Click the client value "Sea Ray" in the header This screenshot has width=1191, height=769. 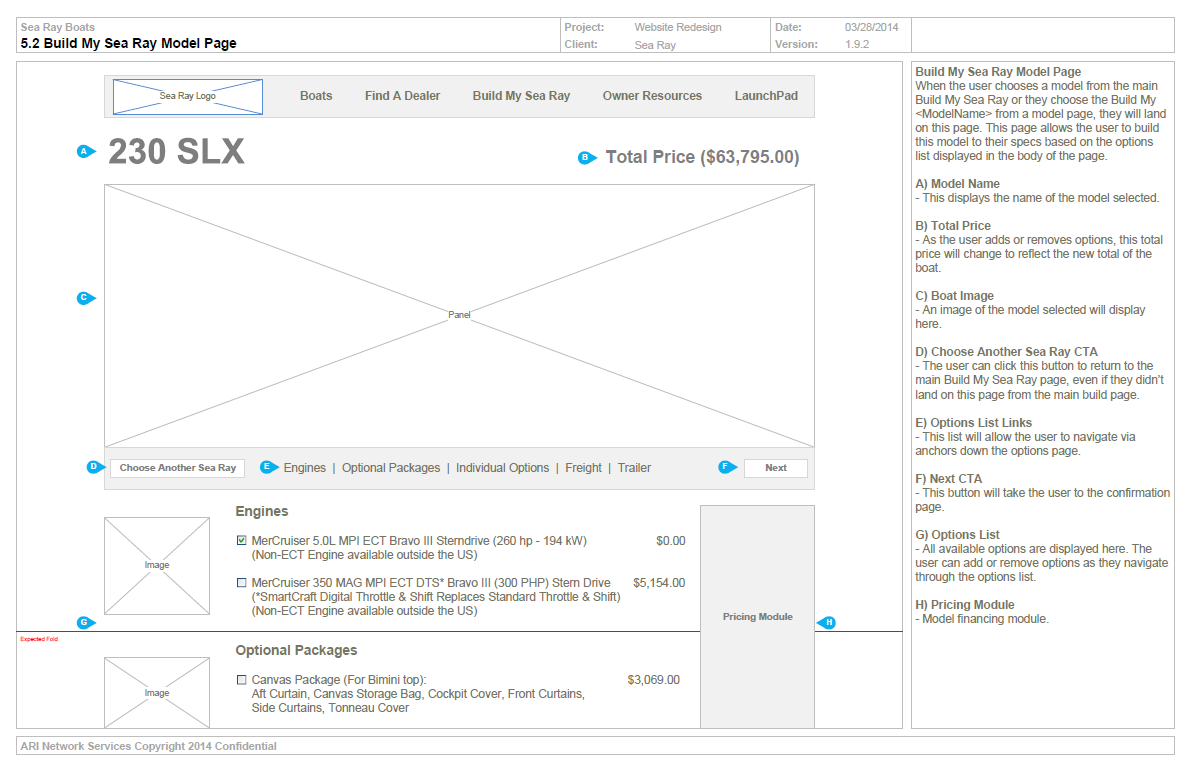[656, 45]
